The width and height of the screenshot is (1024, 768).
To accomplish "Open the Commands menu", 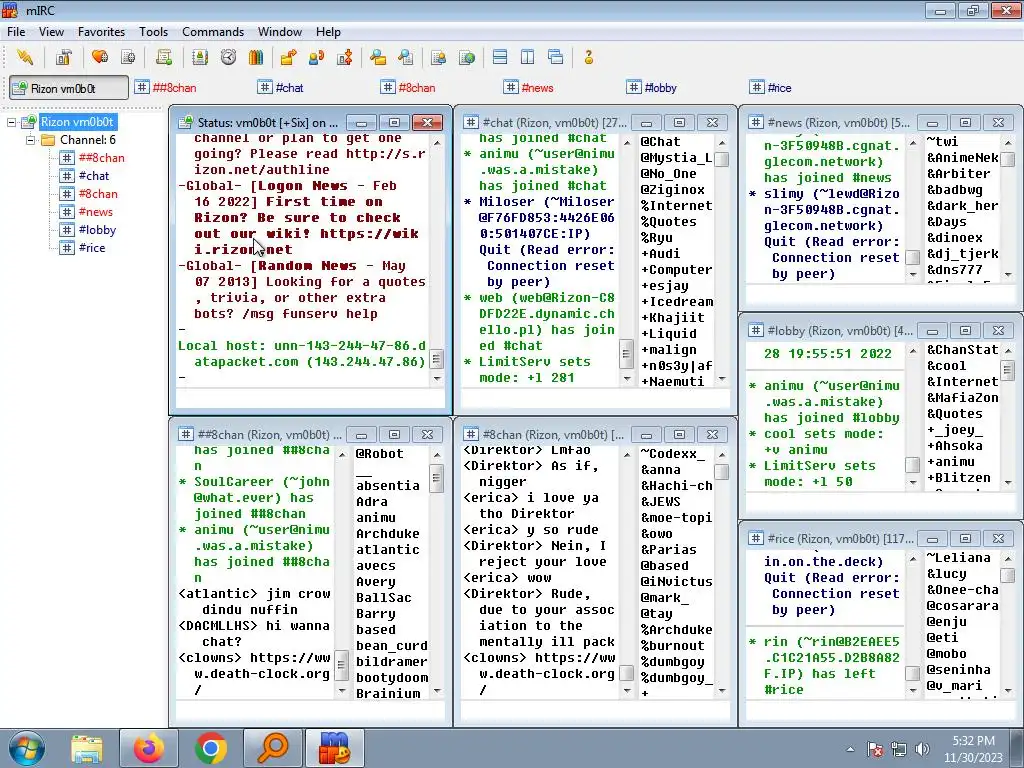I will 213,32.
